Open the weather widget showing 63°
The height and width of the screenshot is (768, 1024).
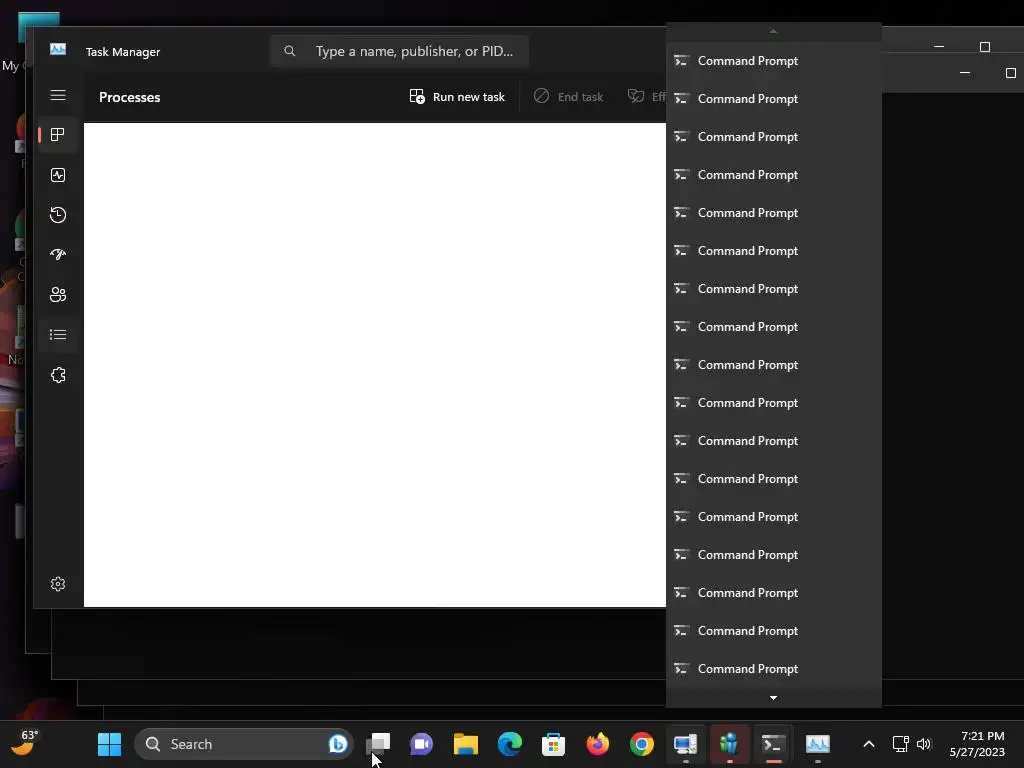click(x=24, y=743)
